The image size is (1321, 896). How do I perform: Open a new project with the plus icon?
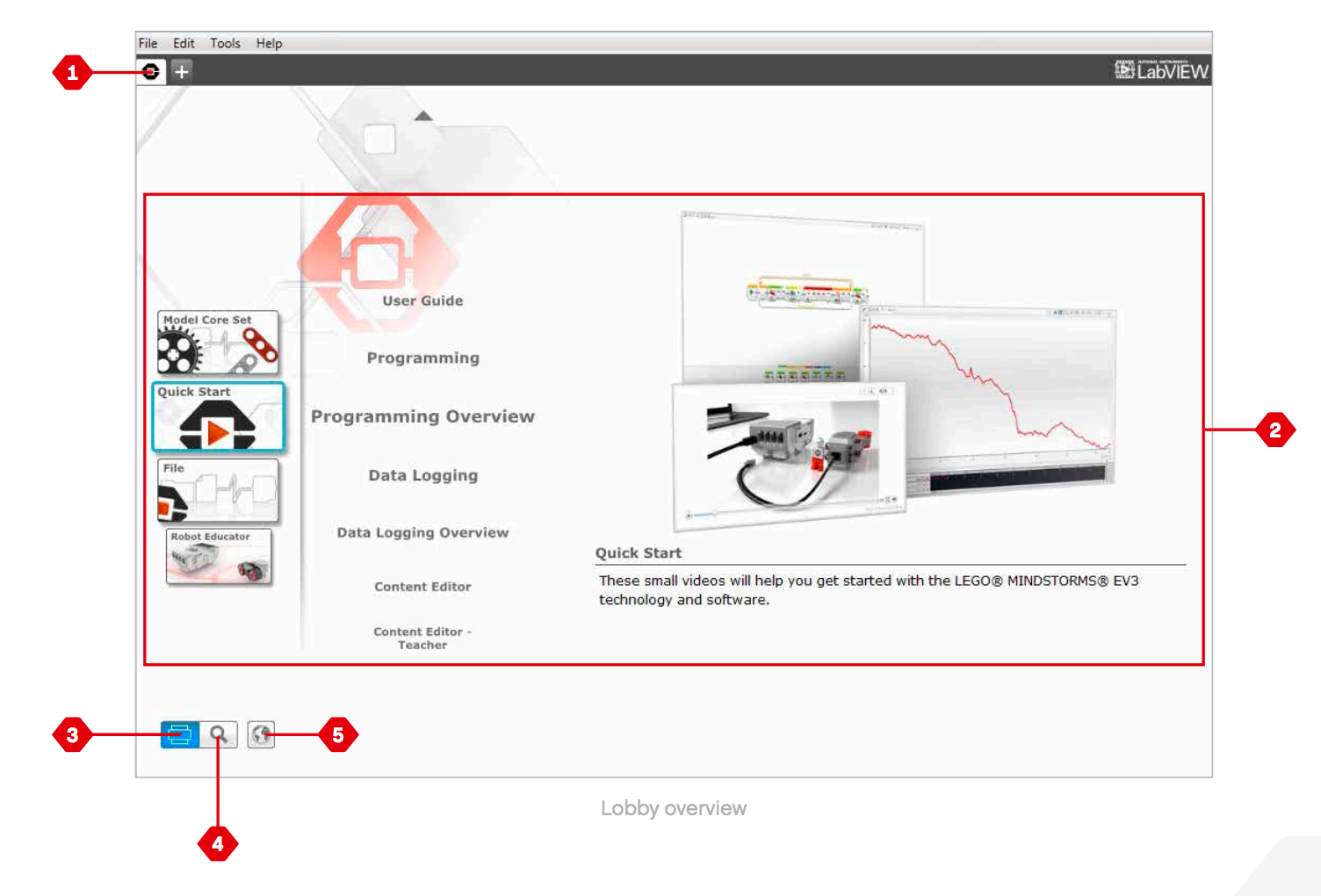[x=181, y=71]
